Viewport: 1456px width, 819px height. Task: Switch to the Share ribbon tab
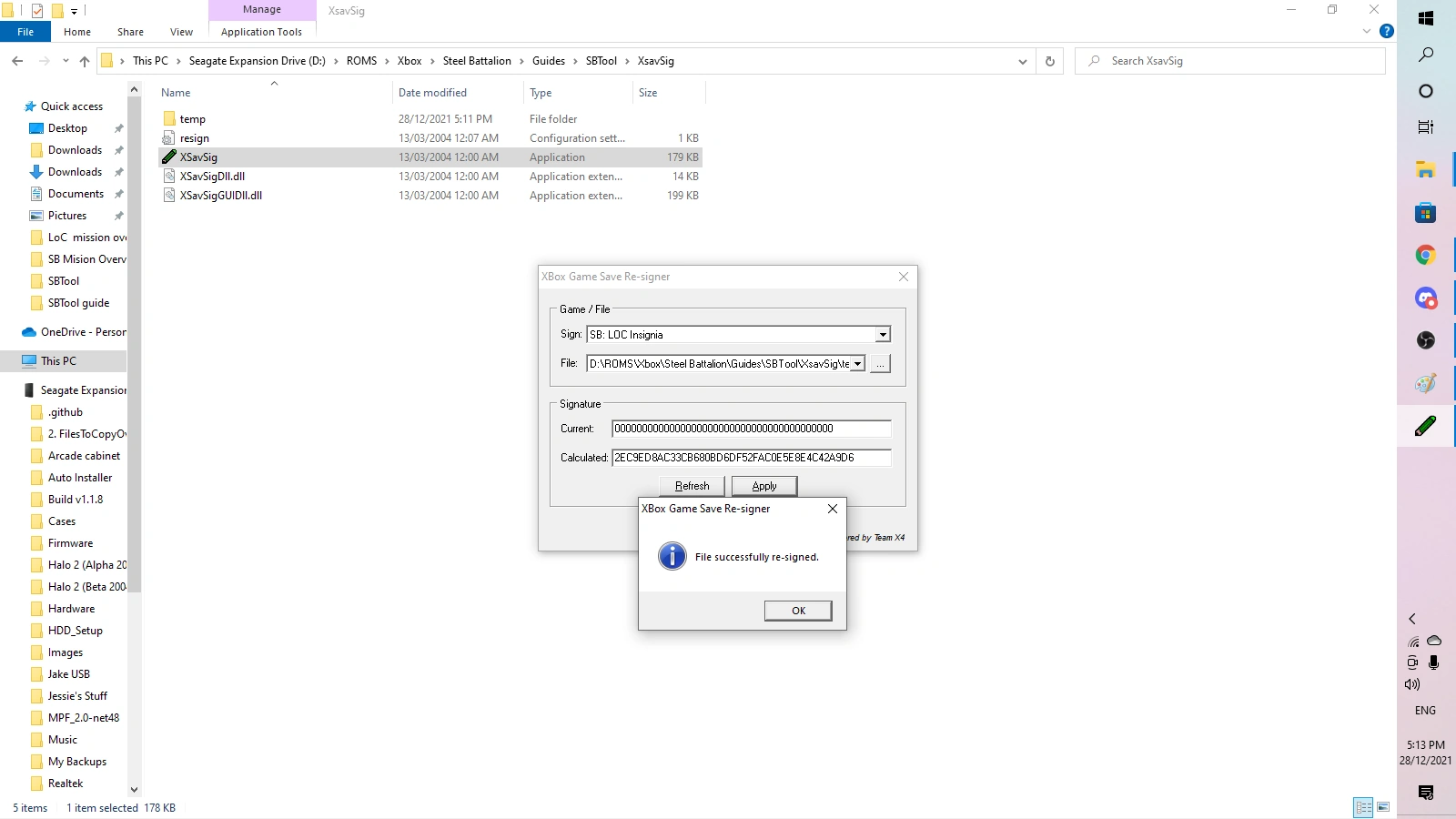click(130, 32)
